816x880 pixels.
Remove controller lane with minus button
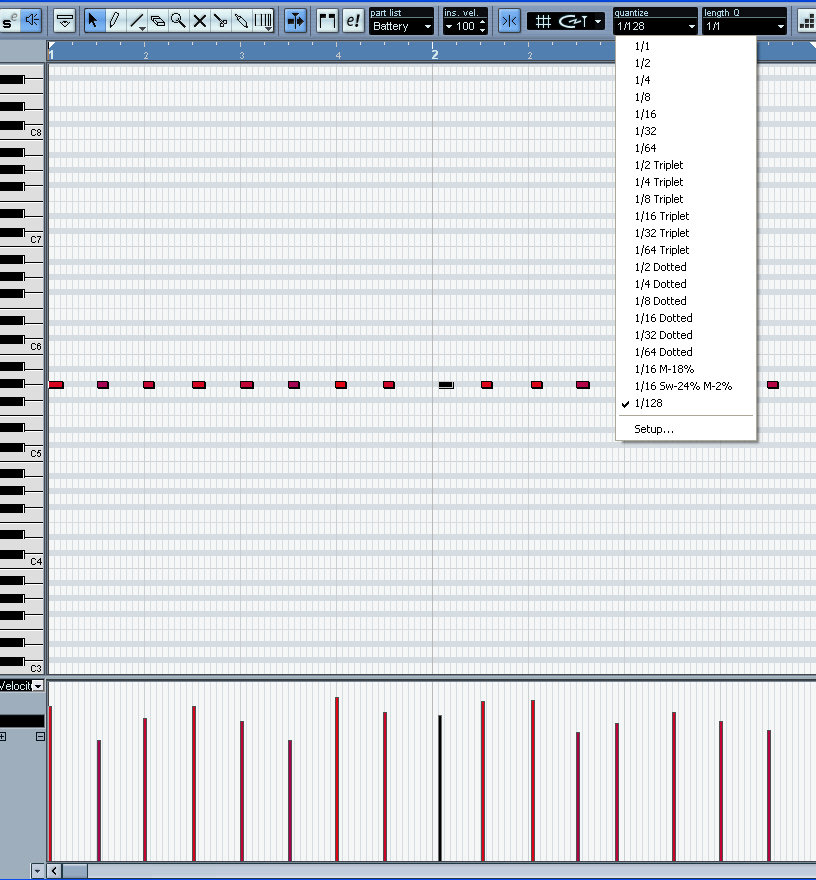40,736
